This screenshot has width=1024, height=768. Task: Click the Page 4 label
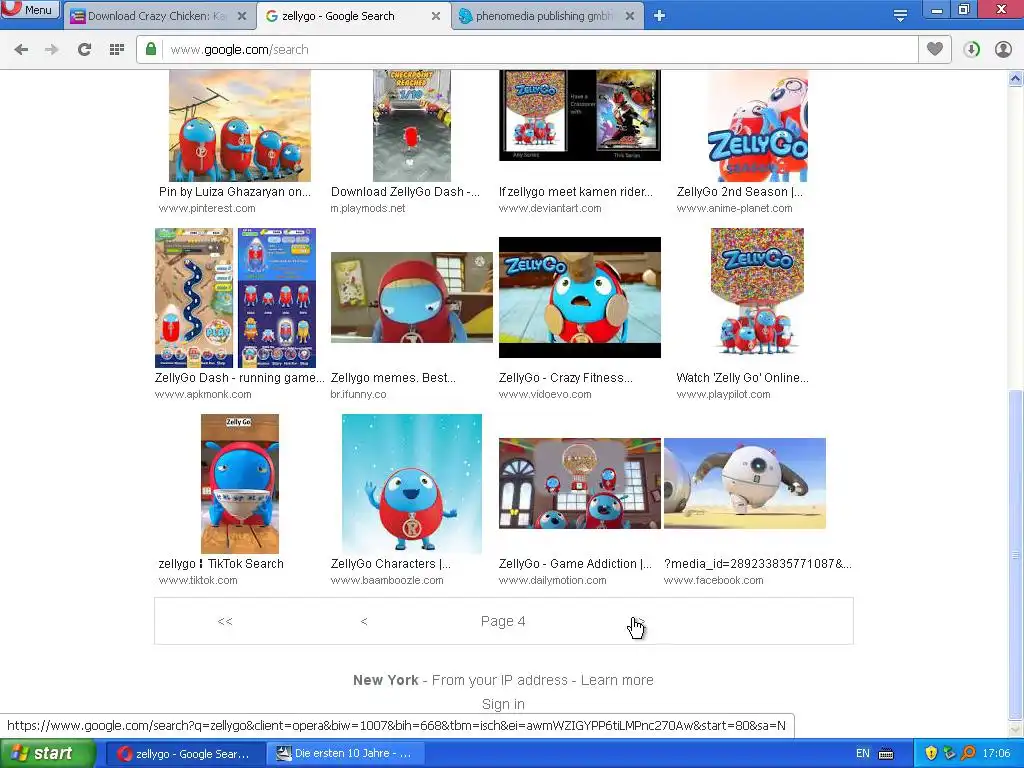click(x=503, y=621)
